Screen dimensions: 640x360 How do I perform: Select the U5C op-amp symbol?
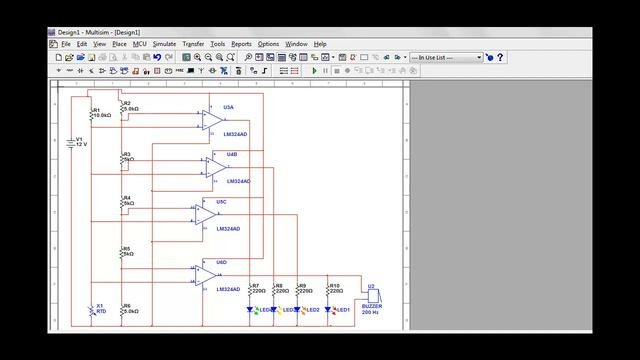pos(205,215)
